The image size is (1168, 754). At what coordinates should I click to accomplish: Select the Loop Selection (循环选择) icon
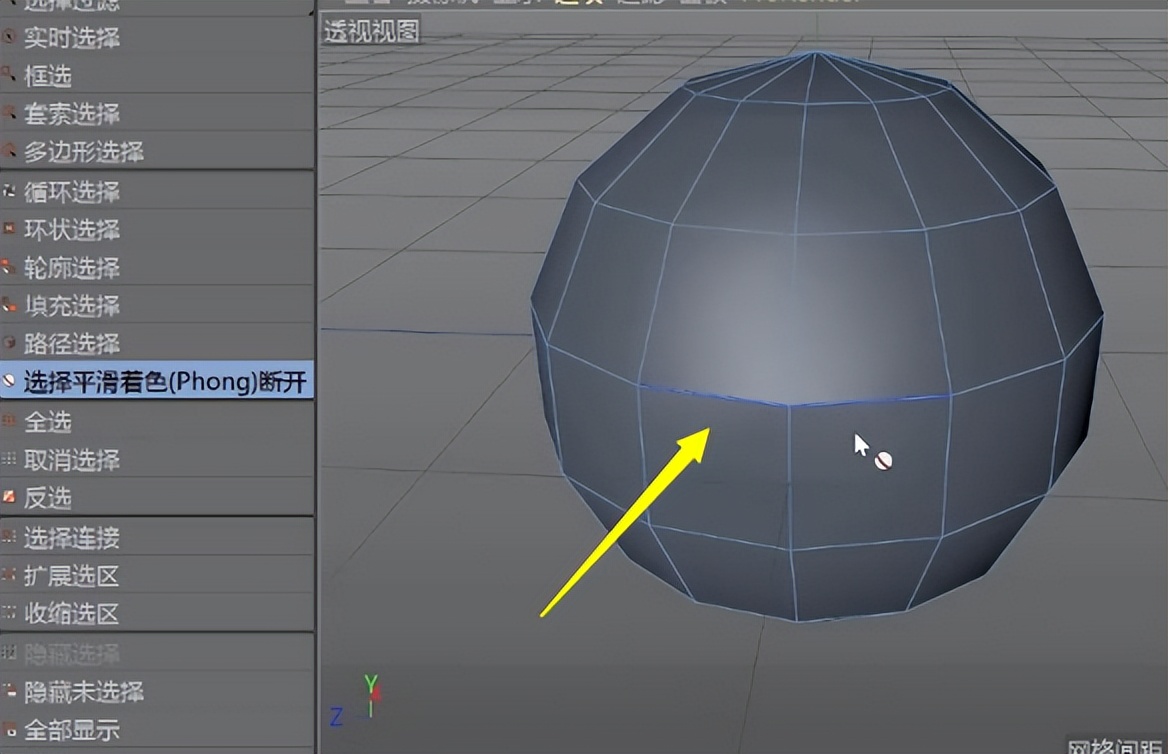point(8,191)
